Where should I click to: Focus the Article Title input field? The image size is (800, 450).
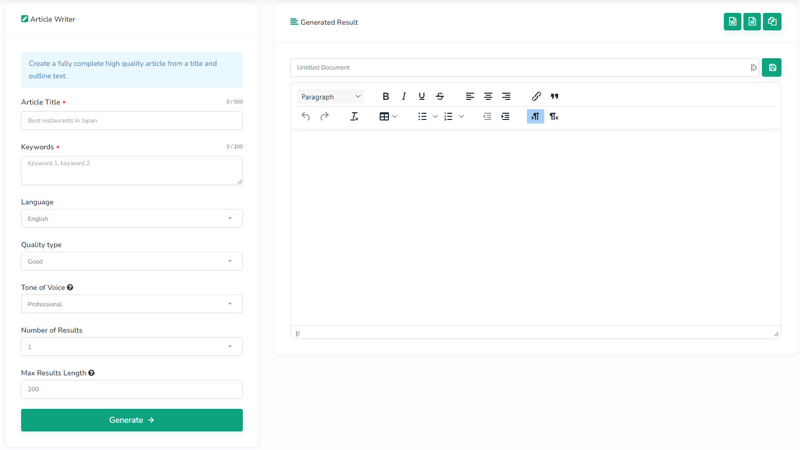(x=132, y=120)
